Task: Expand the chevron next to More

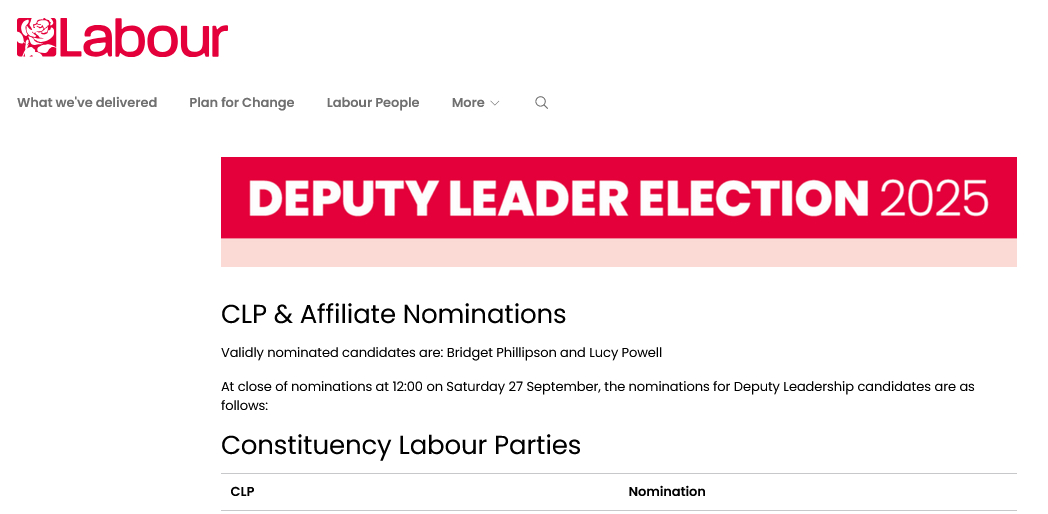Action: pyautogui.click(x=495, y=103)
